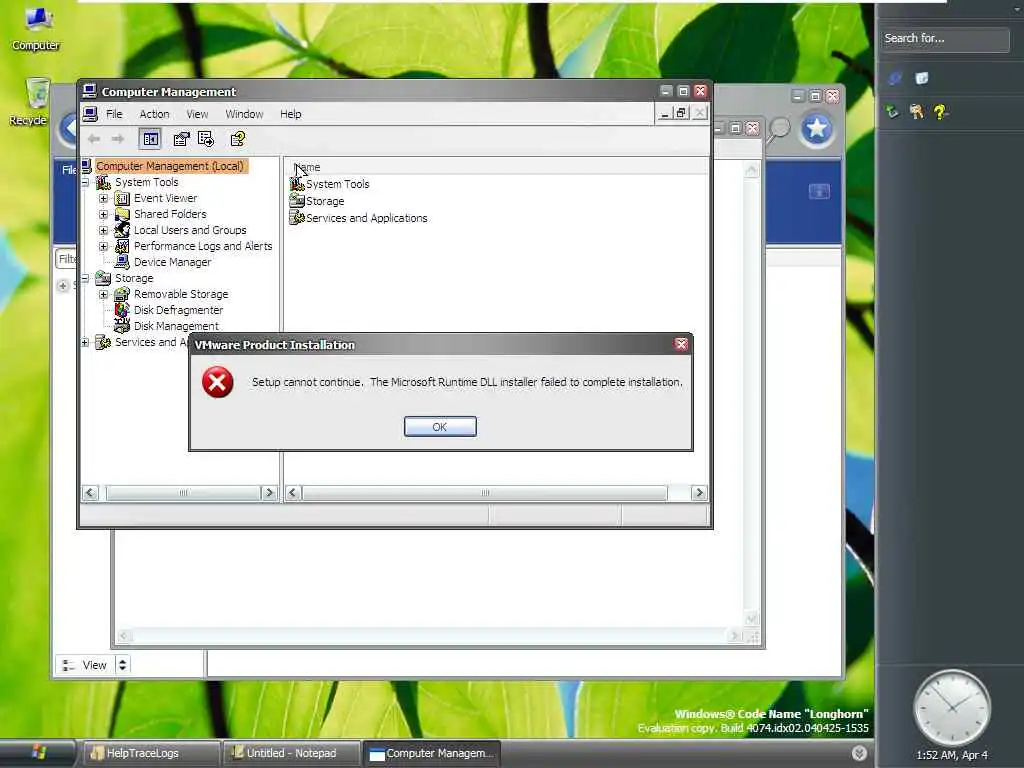Expand the Shared Folders node

click(x=103, y=214)
